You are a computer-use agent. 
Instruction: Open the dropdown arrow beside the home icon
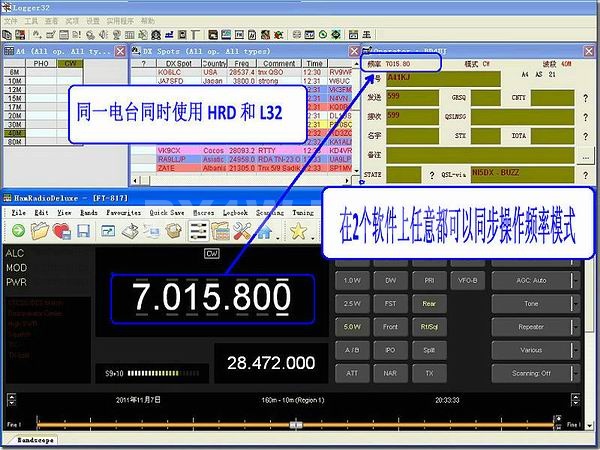coord(278,238)
